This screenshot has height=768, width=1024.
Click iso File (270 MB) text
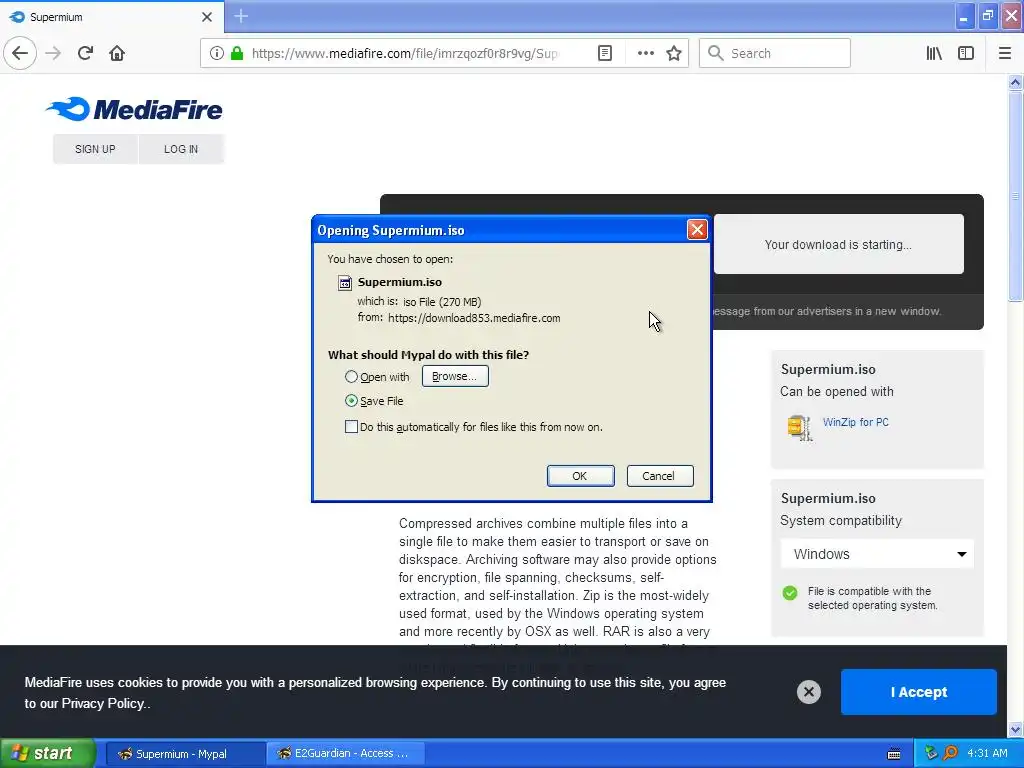point(442,302)
